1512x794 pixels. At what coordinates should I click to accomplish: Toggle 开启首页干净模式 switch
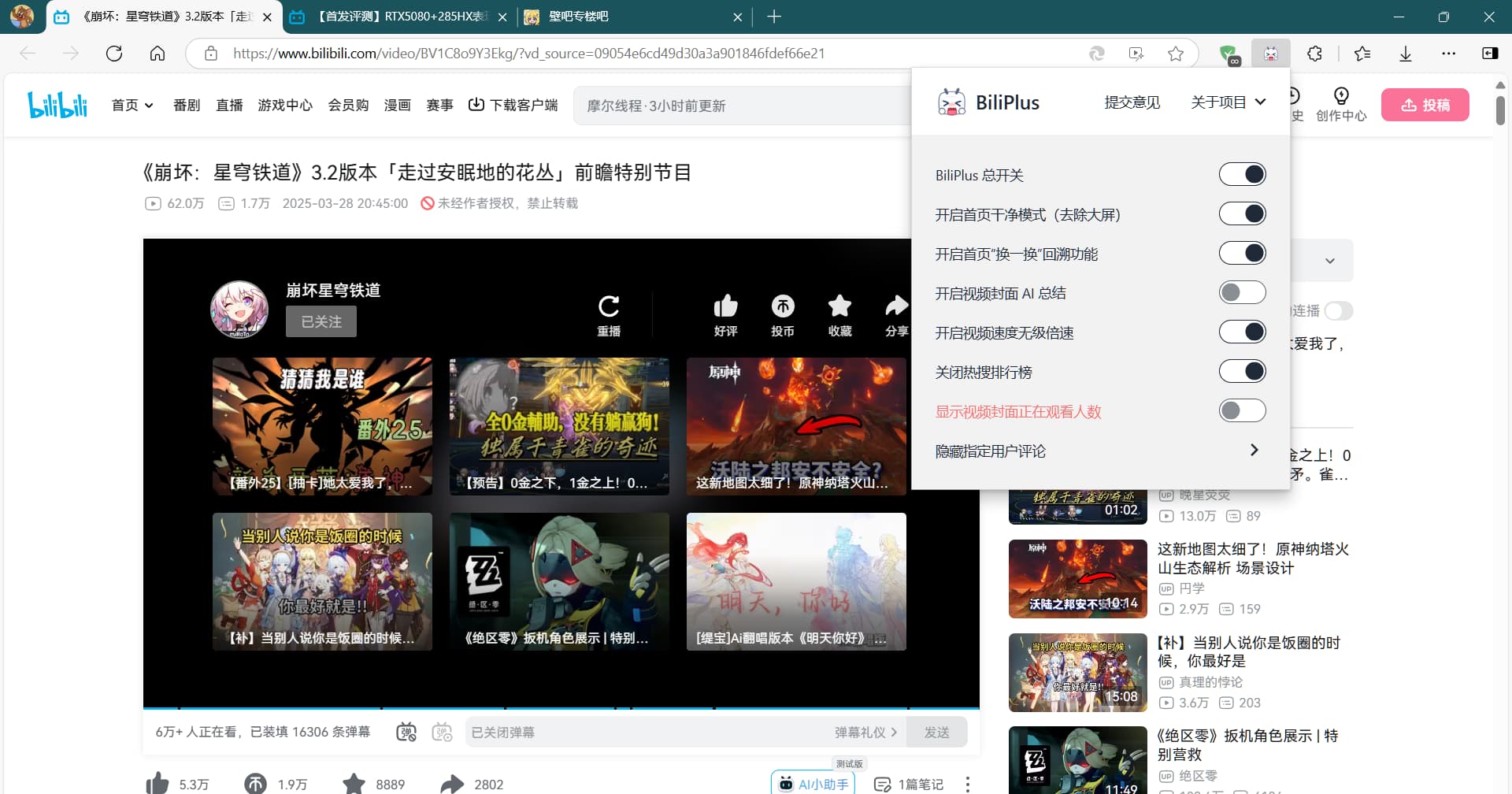(1242, 213)
